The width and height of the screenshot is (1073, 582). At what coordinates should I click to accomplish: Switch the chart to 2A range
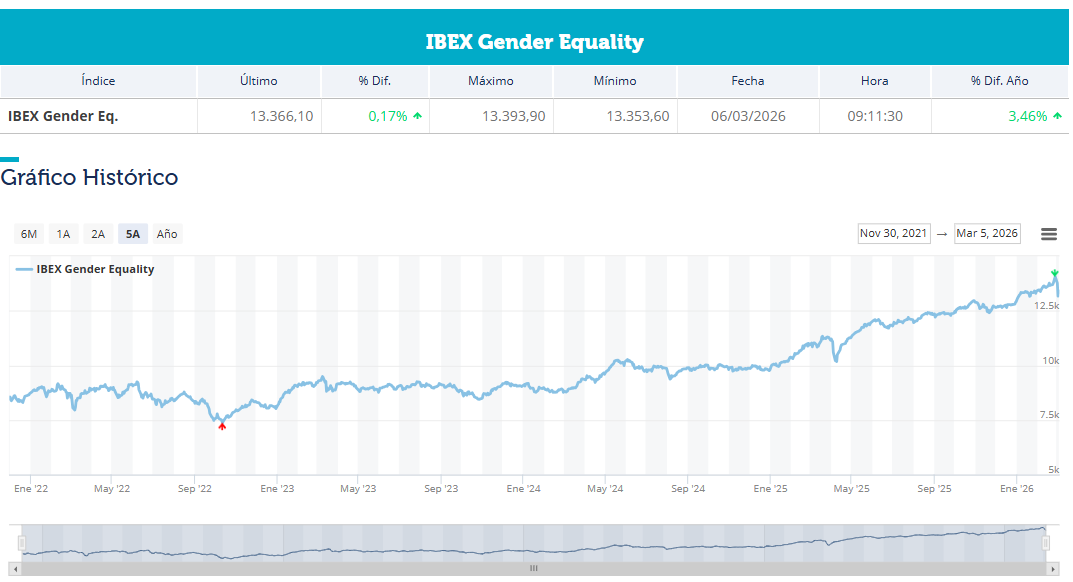click(97, 234)
